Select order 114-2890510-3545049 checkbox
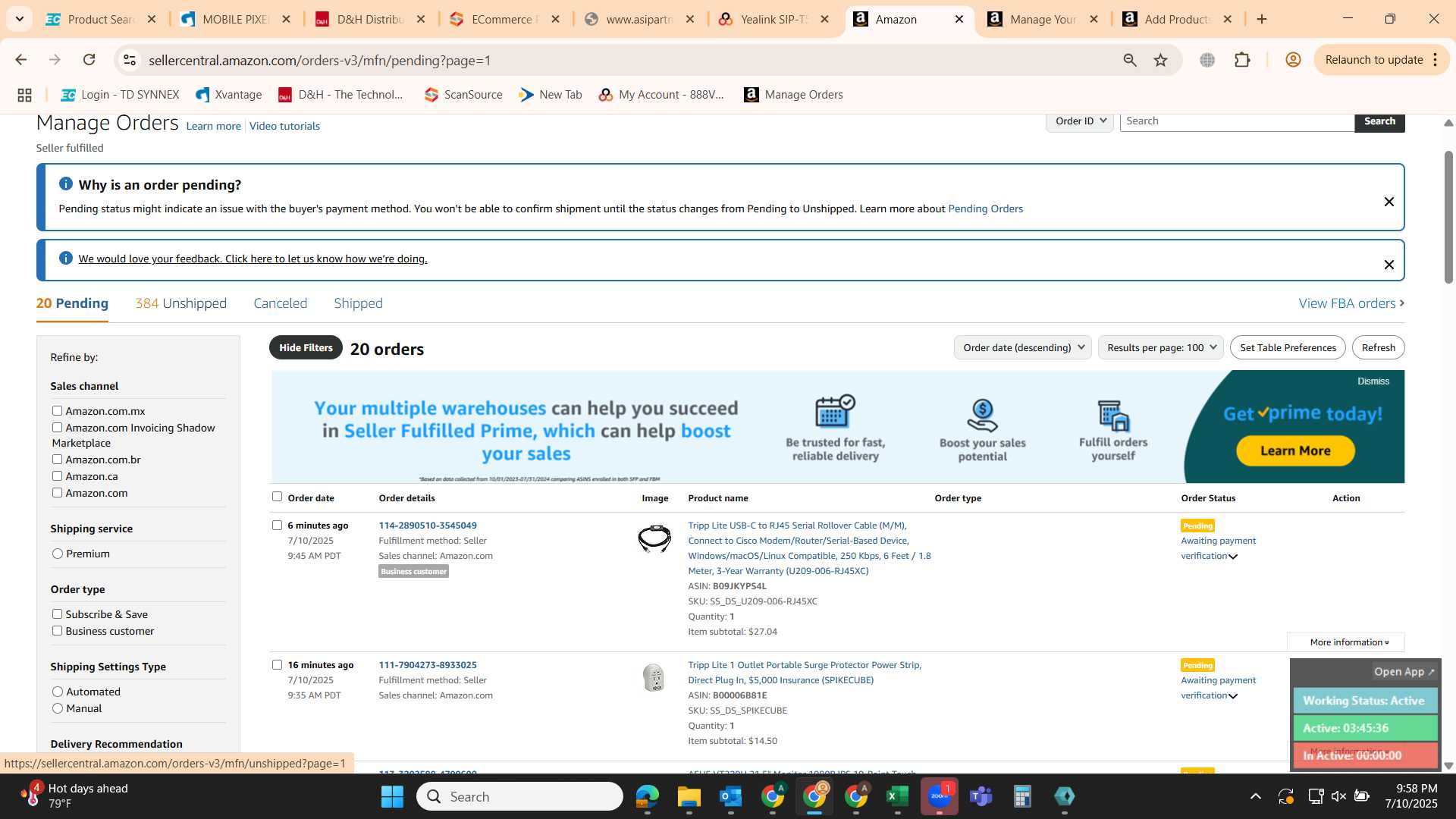 277,525
